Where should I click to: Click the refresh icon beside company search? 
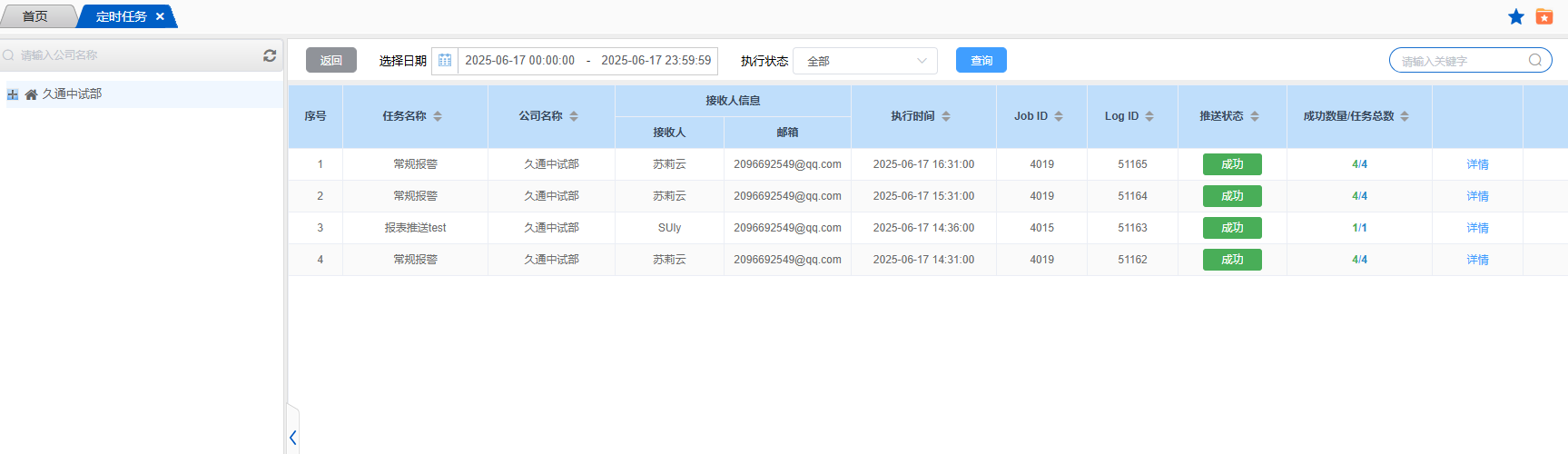pyautogui.click(x=270, y=55)
